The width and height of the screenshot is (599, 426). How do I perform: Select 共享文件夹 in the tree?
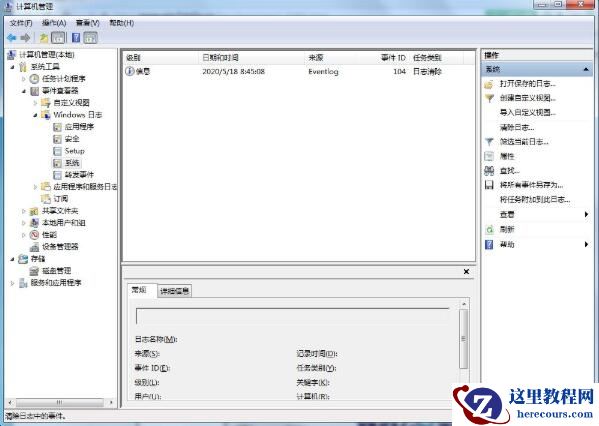pyautogui.click(x=60, y=211)
